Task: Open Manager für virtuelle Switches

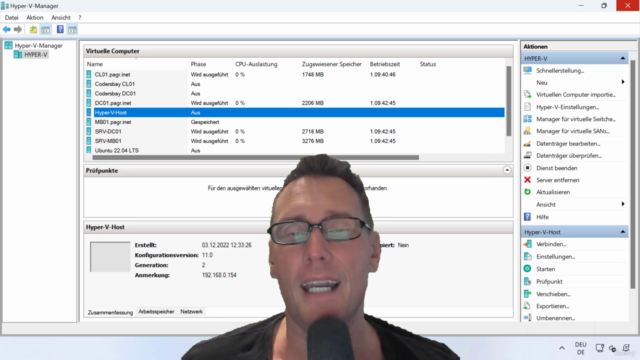Action: [576, 119]
